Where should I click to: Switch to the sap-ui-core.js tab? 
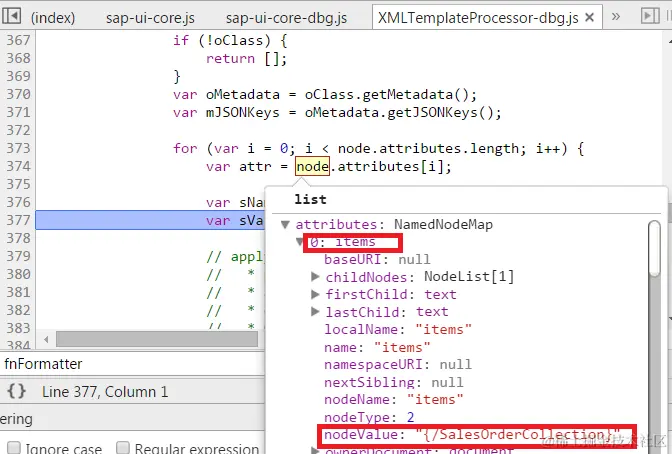pos(150,18)
